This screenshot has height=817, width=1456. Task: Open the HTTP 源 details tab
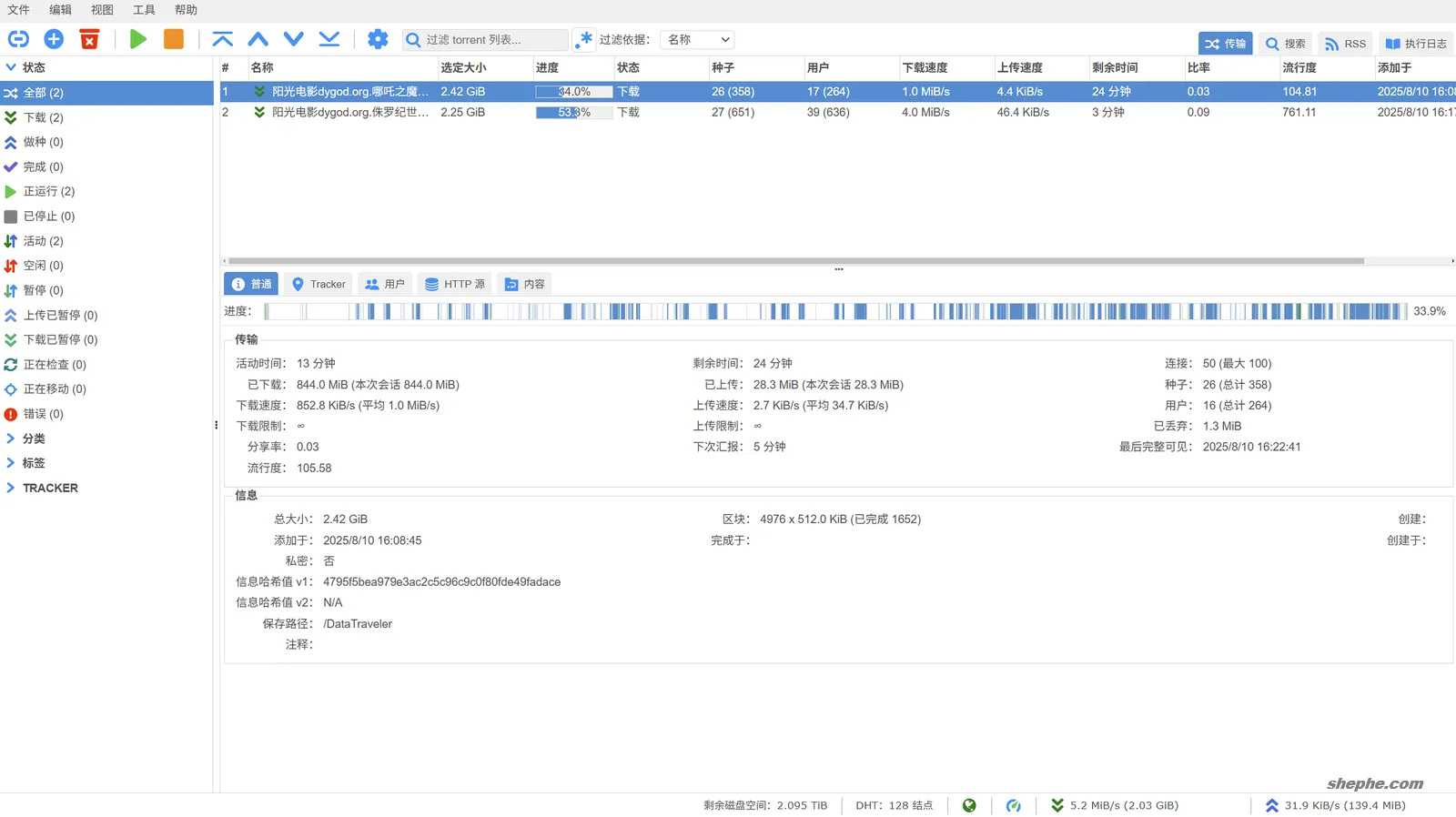[x=455, y=284]
